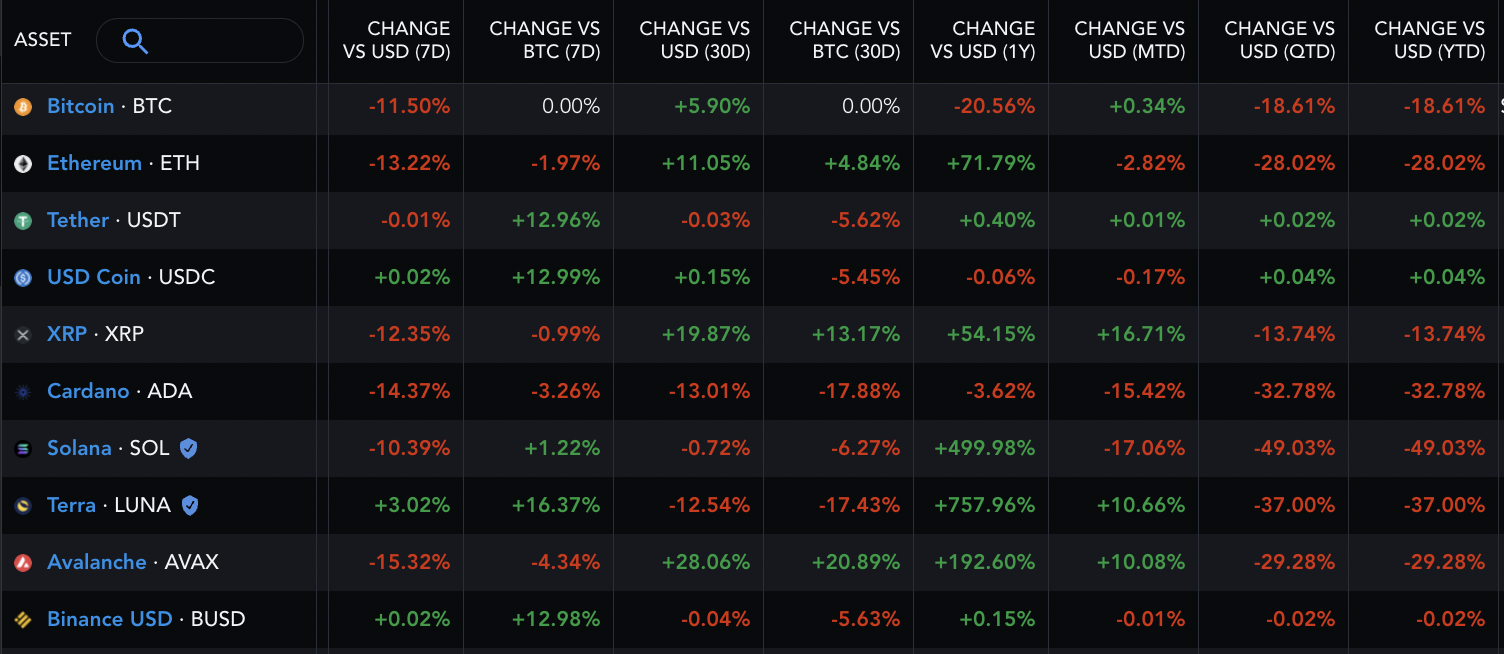This screenshot has height=654, width=1504.
Task: Open the Bitcoin asset link
Action: [x=80, y=106]
